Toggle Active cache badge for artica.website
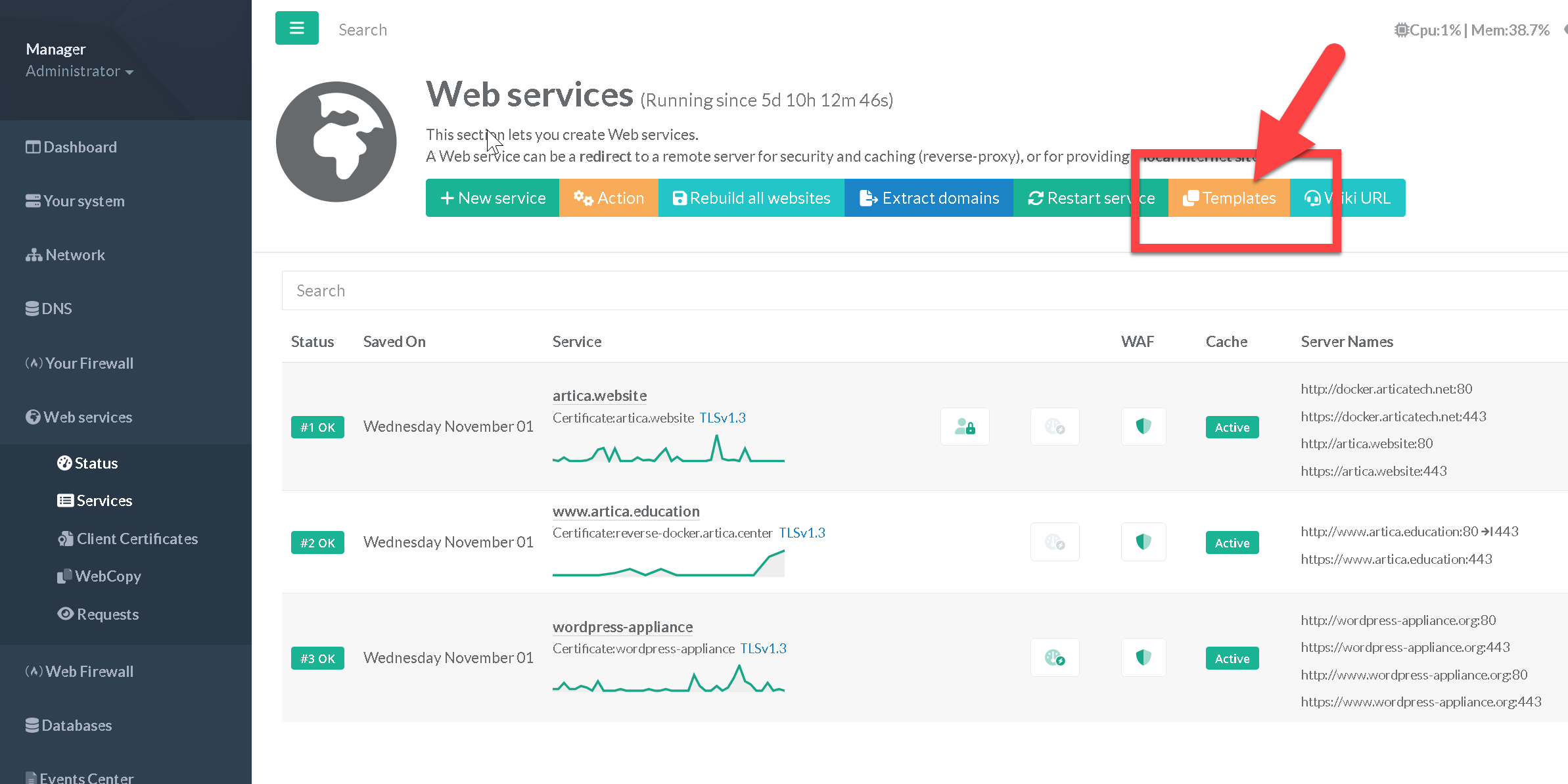This screenshot has height=784, width=1568. [1232, 427]
